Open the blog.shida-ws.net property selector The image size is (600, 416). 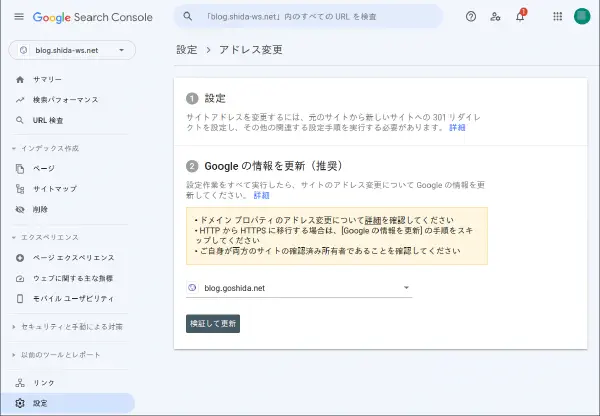point(72,50)
